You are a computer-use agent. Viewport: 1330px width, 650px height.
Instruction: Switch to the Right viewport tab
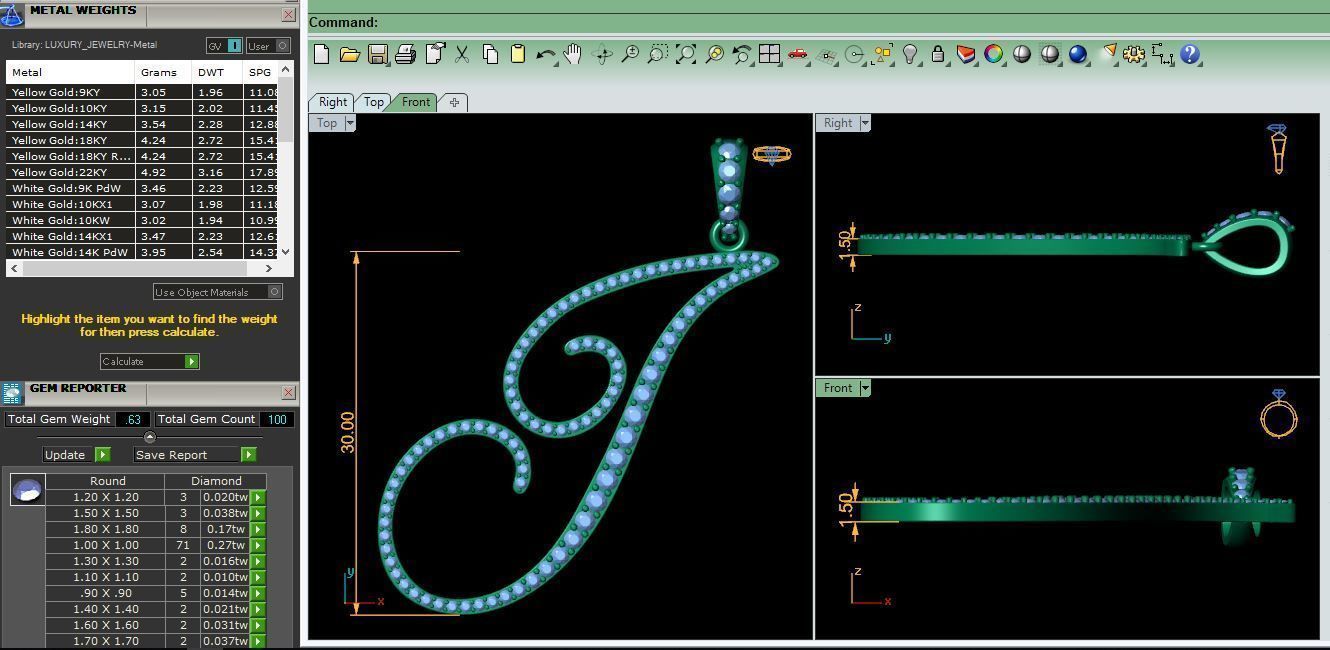click(332, 102)
